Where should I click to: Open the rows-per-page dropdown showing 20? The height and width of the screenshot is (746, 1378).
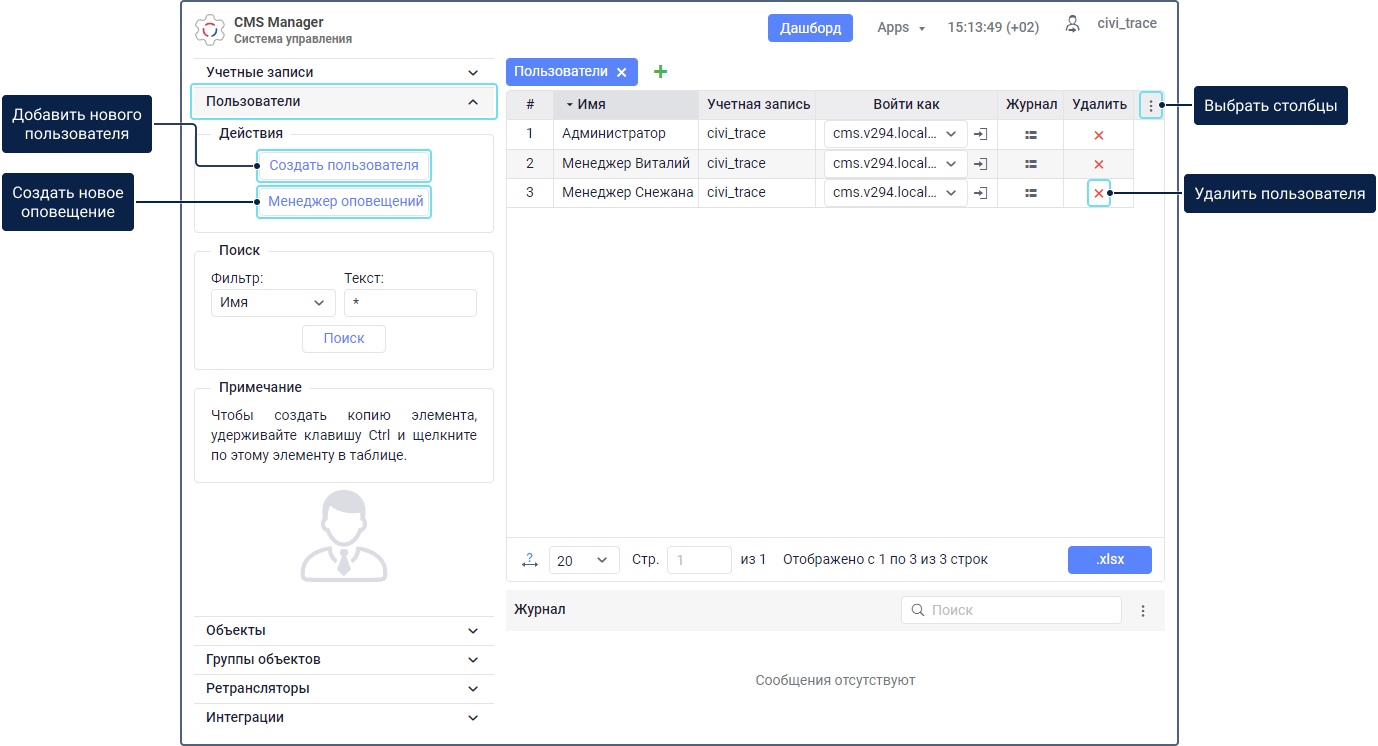pos(584,560)
